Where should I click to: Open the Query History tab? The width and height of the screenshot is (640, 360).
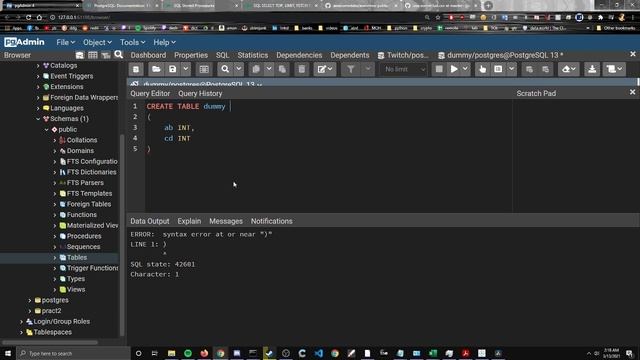[200, 93]
